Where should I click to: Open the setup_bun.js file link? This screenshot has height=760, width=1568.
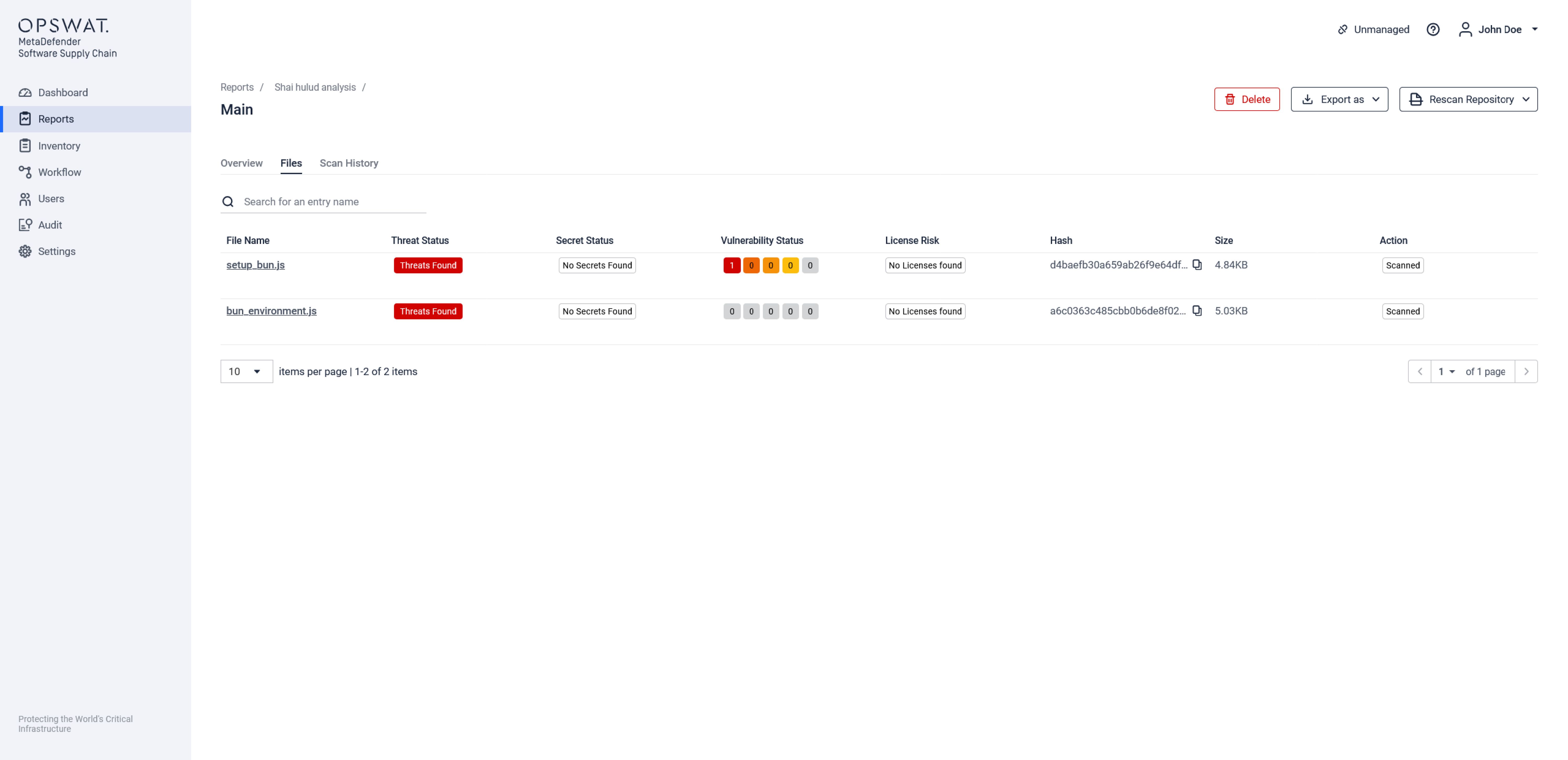[255, 265]
